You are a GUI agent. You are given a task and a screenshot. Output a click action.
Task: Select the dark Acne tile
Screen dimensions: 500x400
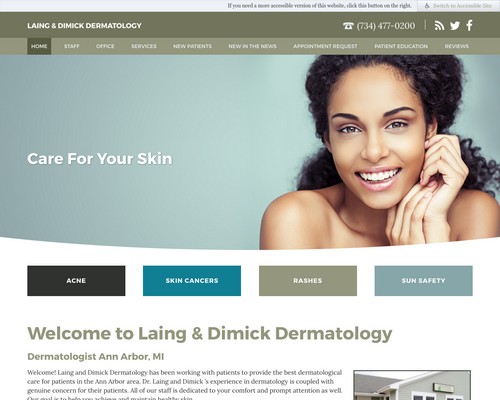point(76,281)
